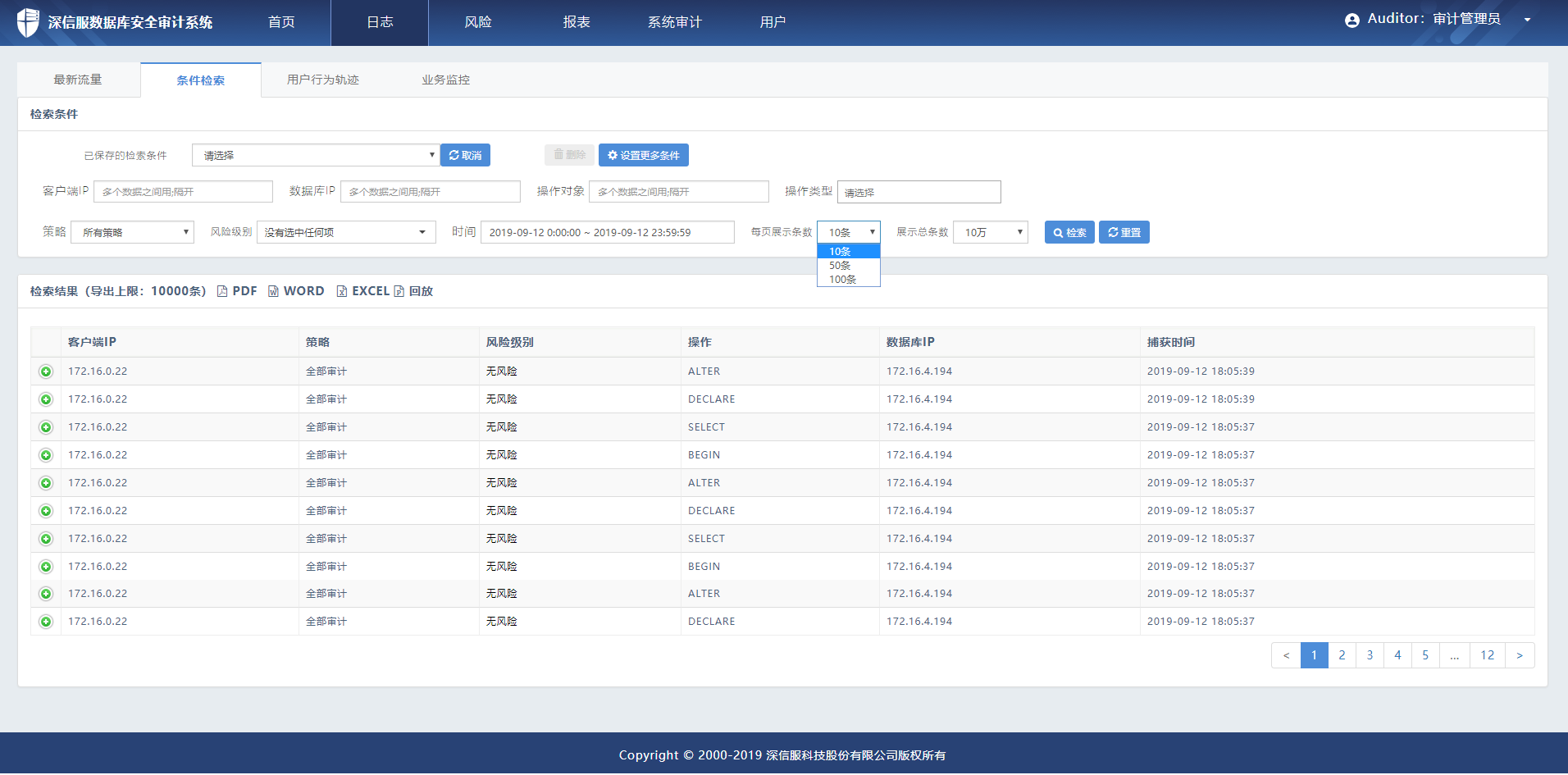1568x775 pixels.
Task: Go to page 12 in pagination
Action: pyautogui.click(x=1487, y=656)
